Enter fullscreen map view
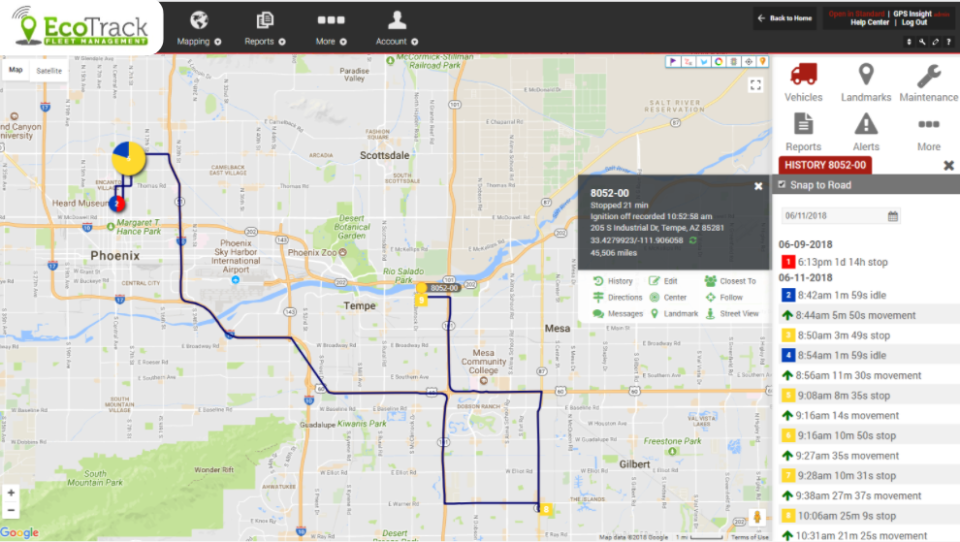This screenshot has height=542, width=960. pos(756,85)
